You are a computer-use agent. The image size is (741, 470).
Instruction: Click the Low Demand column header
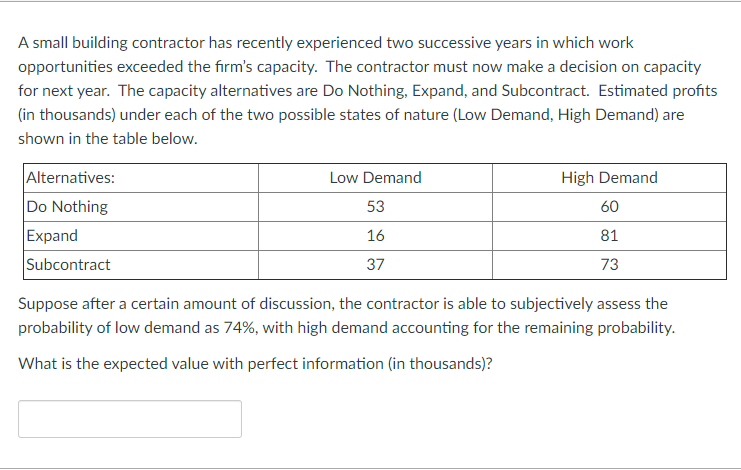click(x=375, y=178)
